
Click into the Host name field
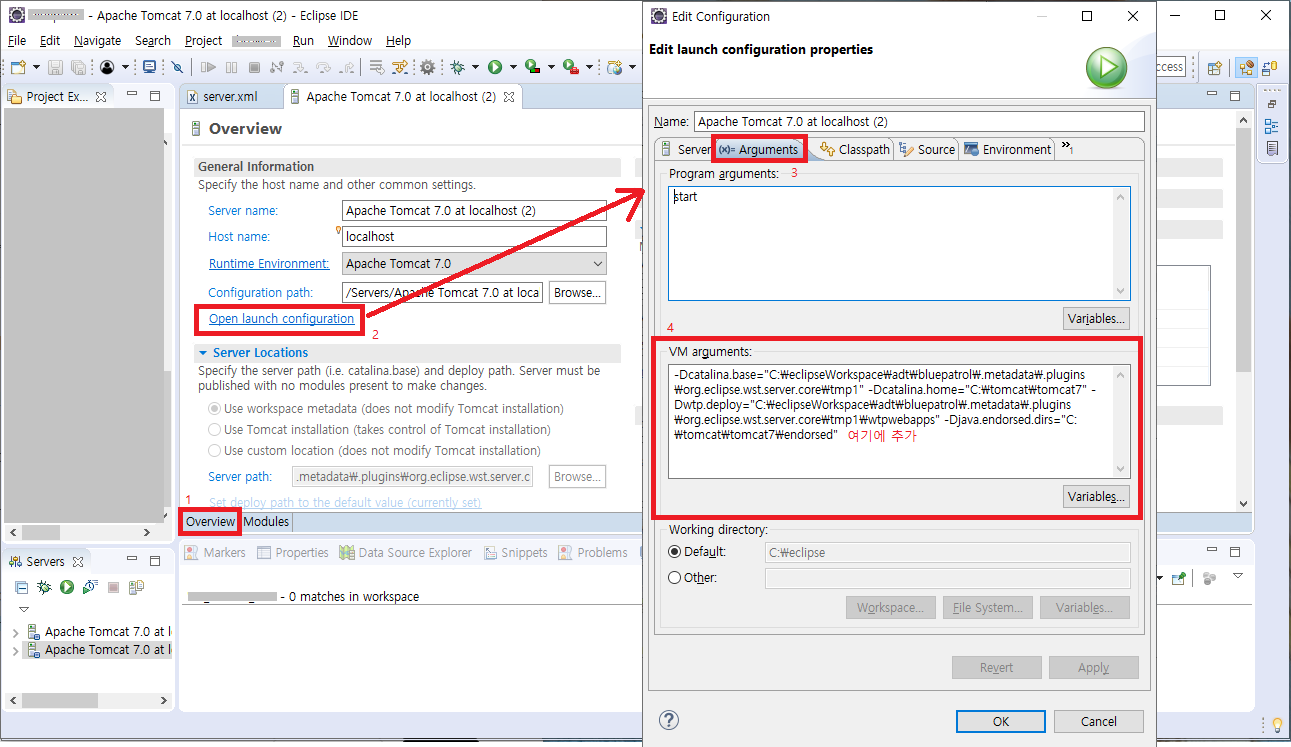click(x=474, y=237)
